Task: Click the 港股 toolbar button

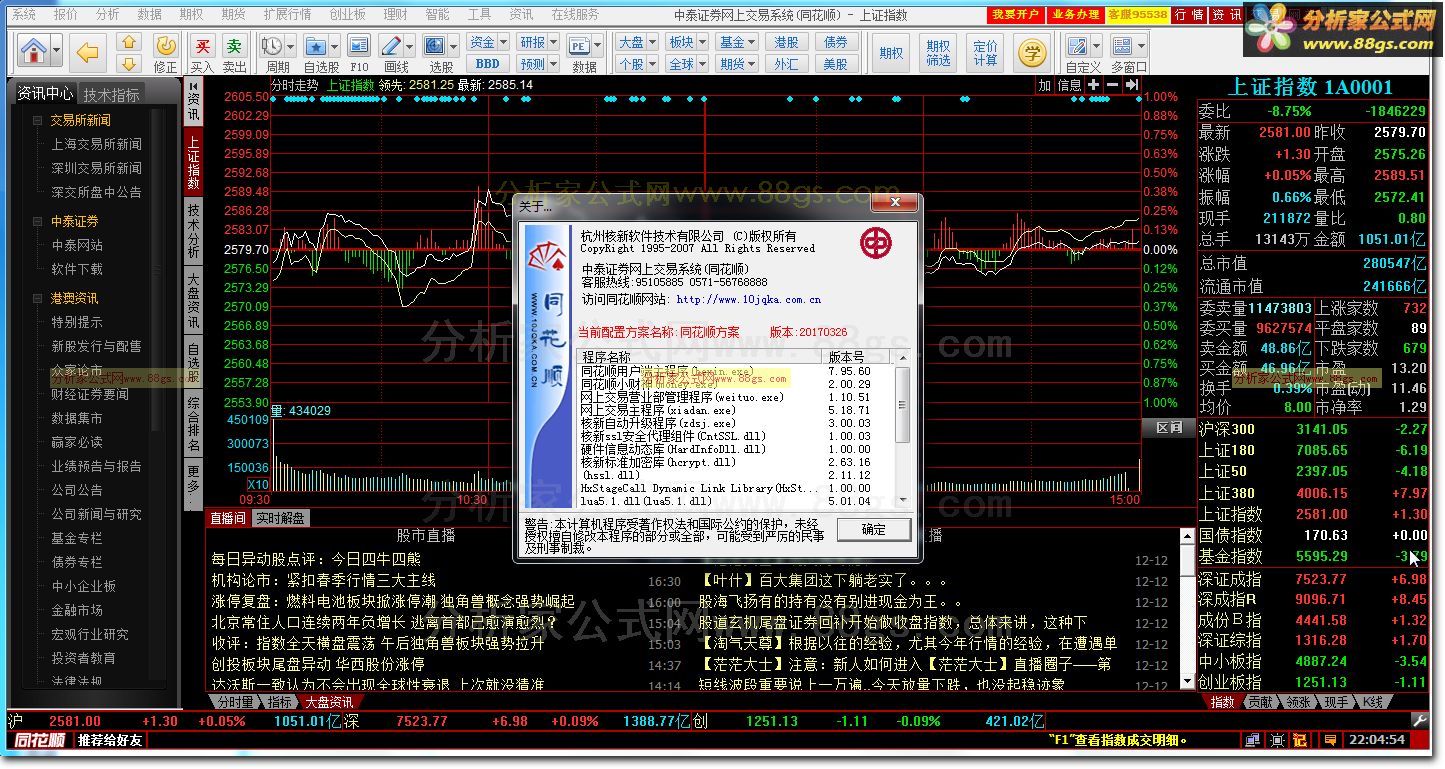Action: pyautogui.click(x=787, y=42)
